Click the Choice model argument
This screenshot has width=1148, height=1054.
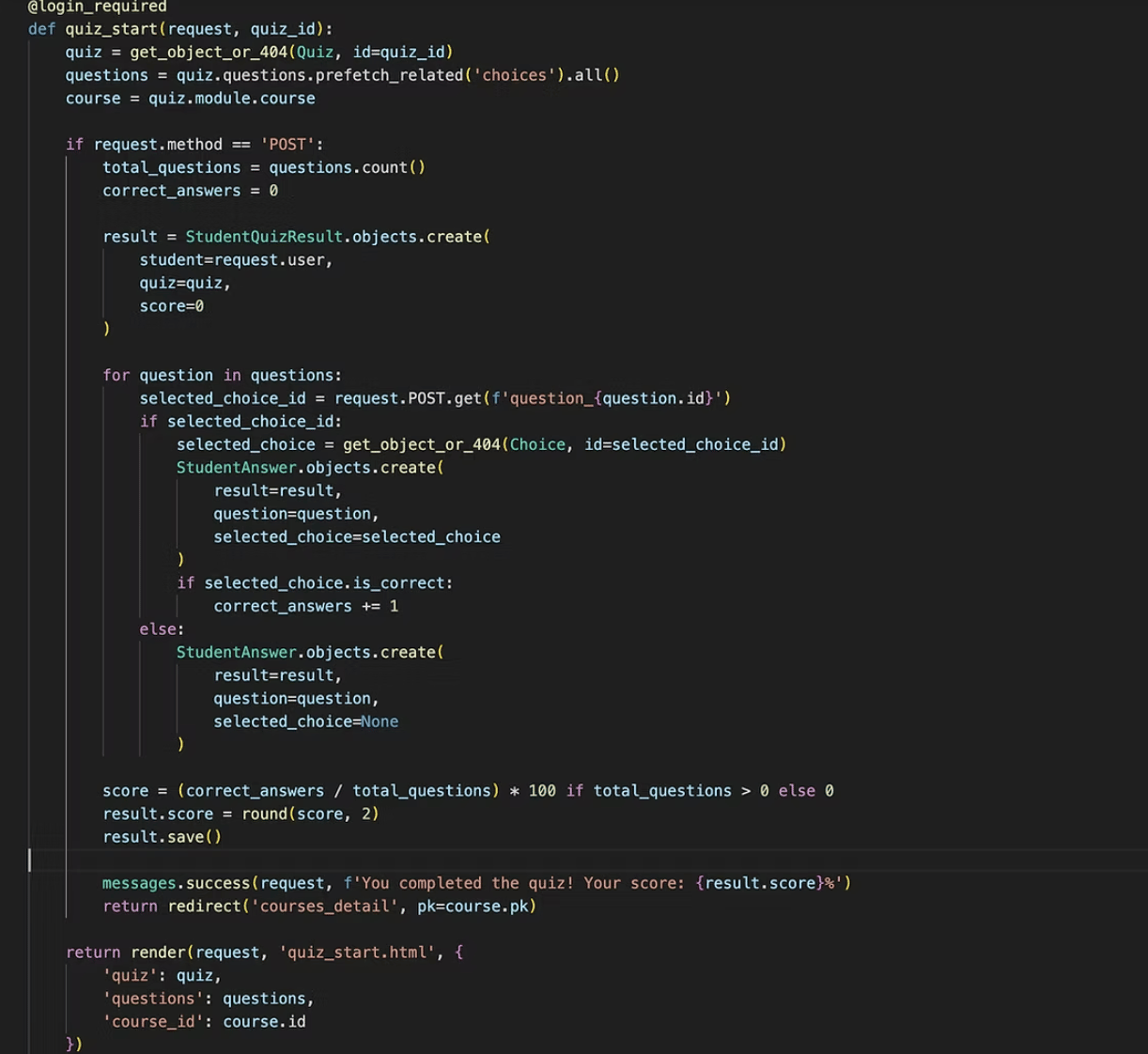[x=537, y=444]
